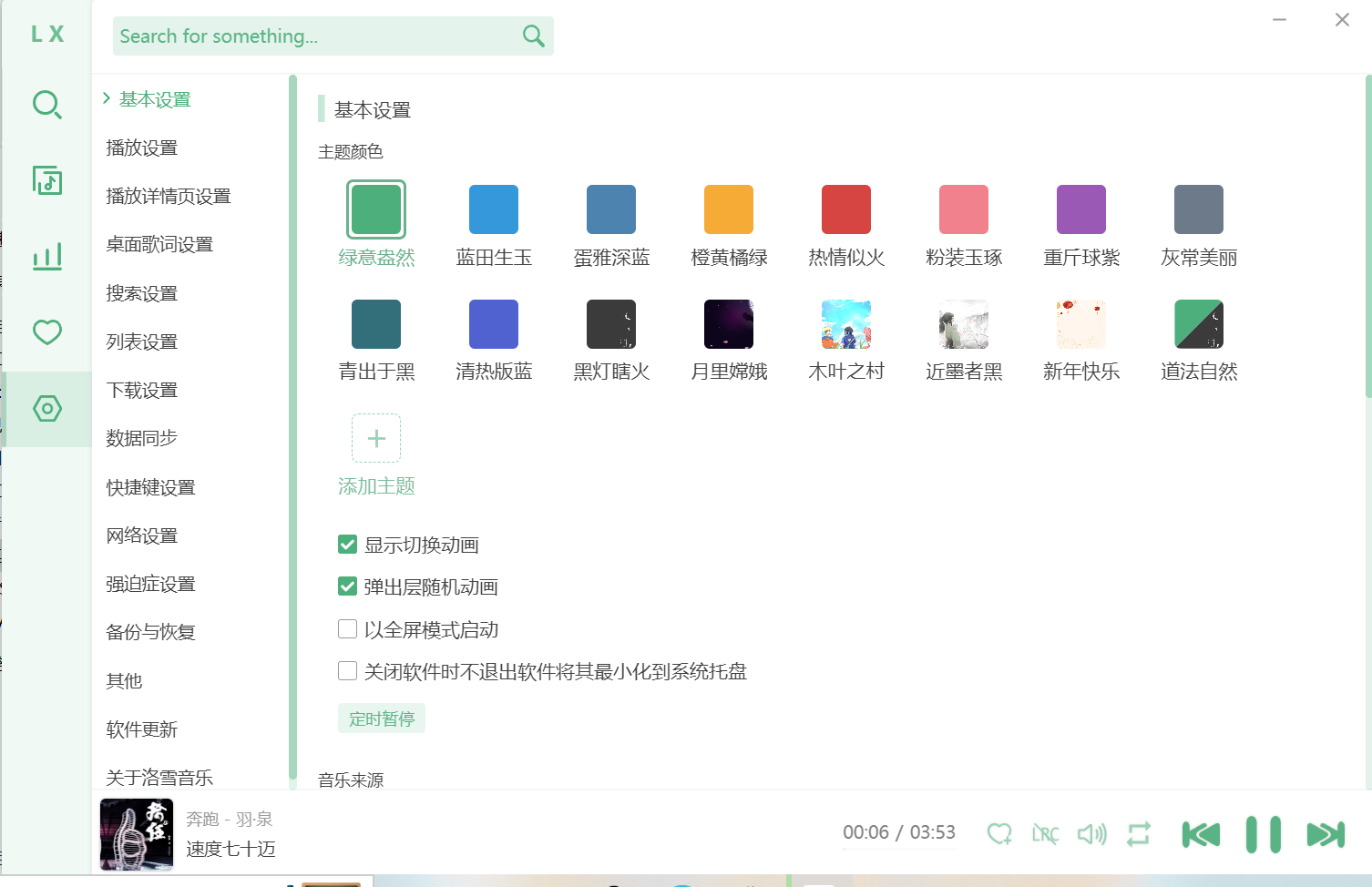Click the desktop lyrics LRC icon
The height and width of the screenshot is (887, 1372).
point(1045,834)
